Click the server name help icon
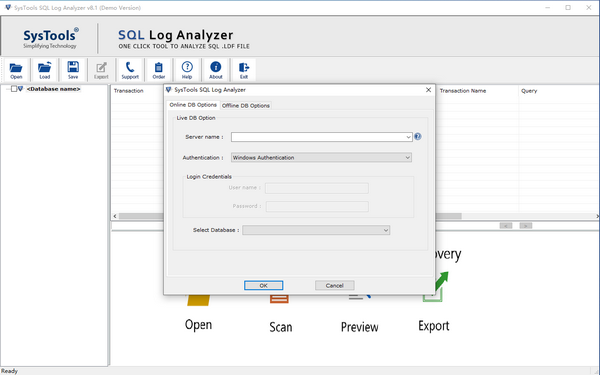 418,137
